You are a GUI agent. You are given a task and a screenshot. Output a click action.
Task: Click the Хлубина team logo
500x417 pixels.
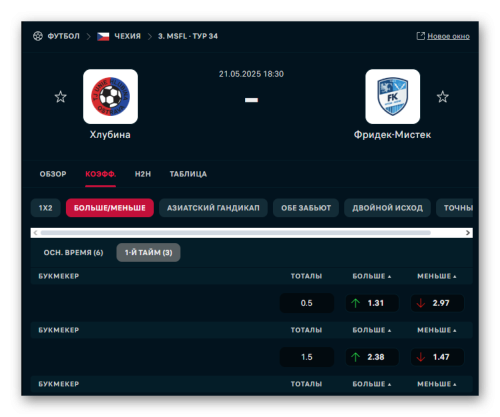[x=110, y=96]
